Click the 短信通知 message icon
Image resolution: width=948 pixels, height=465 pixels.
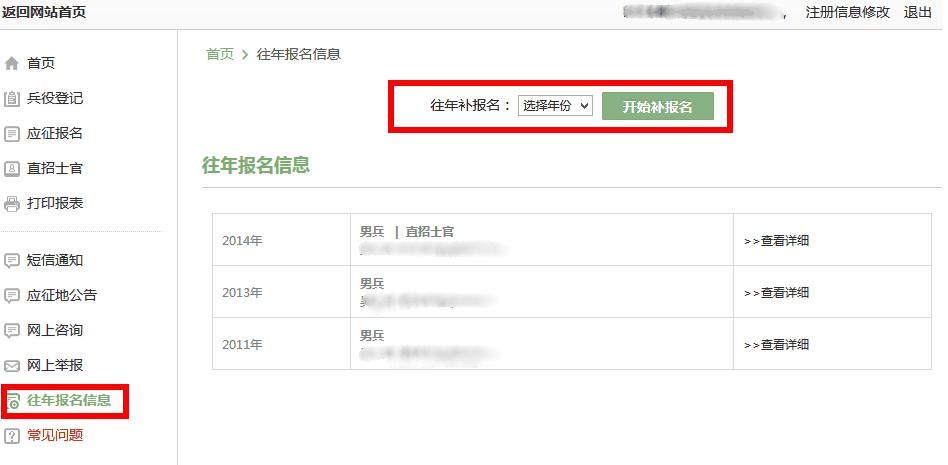[x=12, y=261]
